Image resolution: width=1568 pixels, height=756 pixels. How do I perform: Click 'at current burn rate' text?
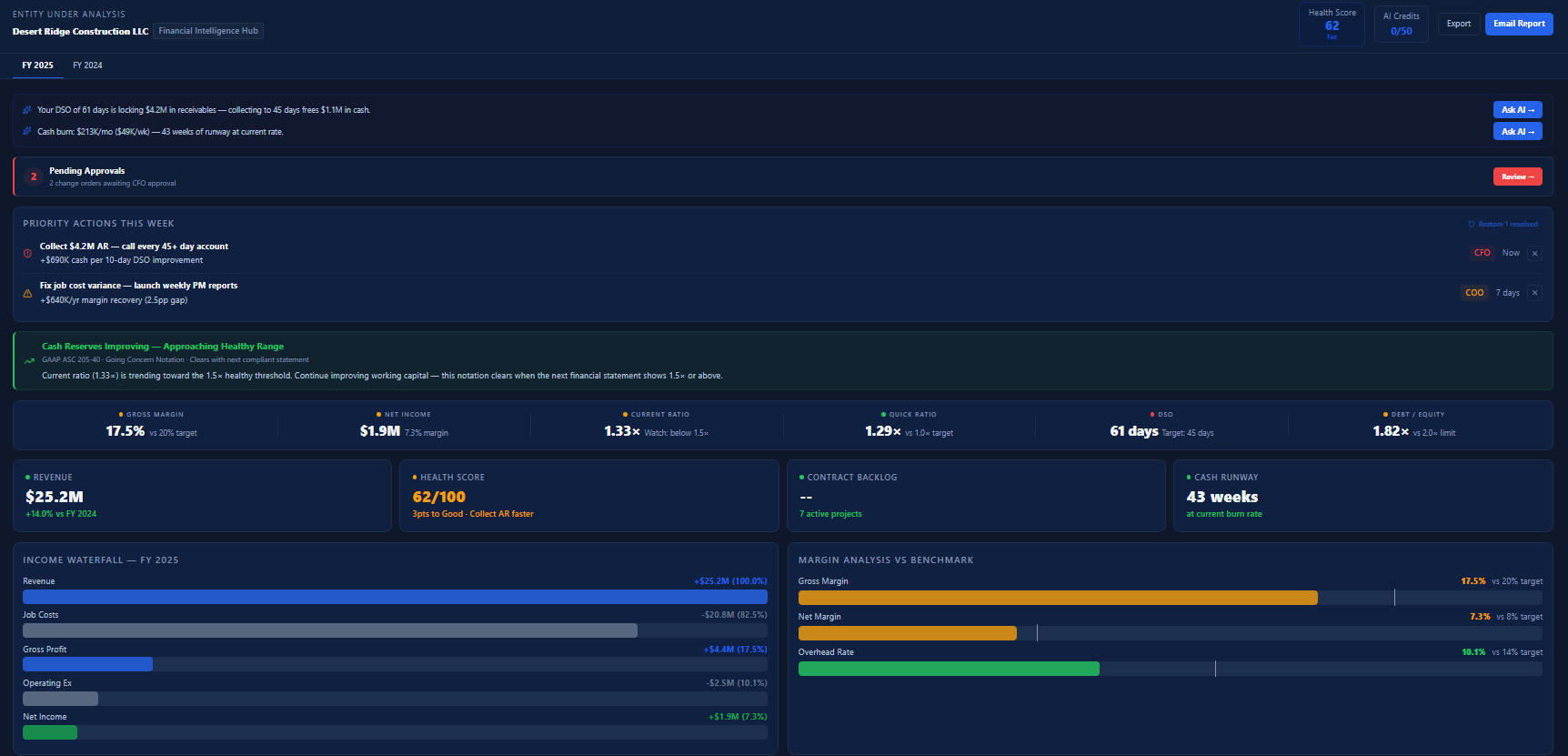click(1224, 514)
